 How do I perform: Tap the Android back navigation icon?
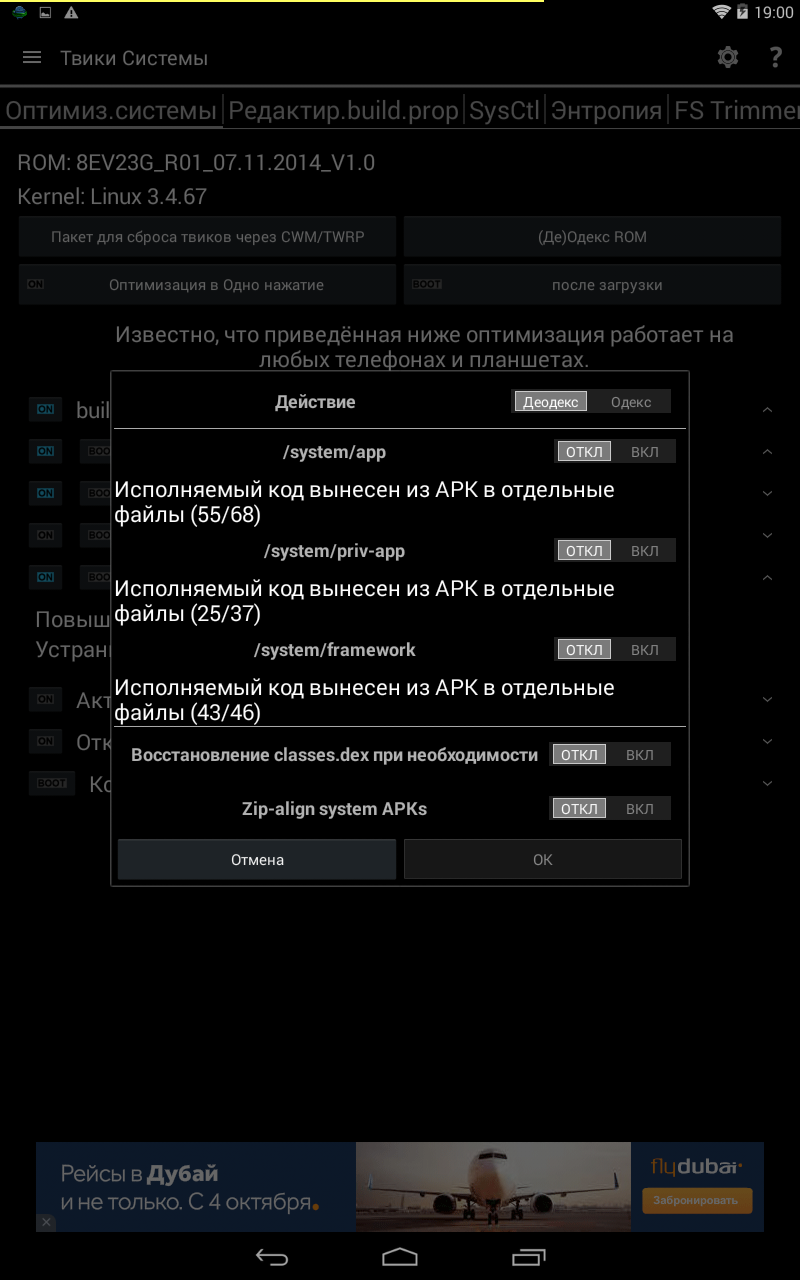271,1257
